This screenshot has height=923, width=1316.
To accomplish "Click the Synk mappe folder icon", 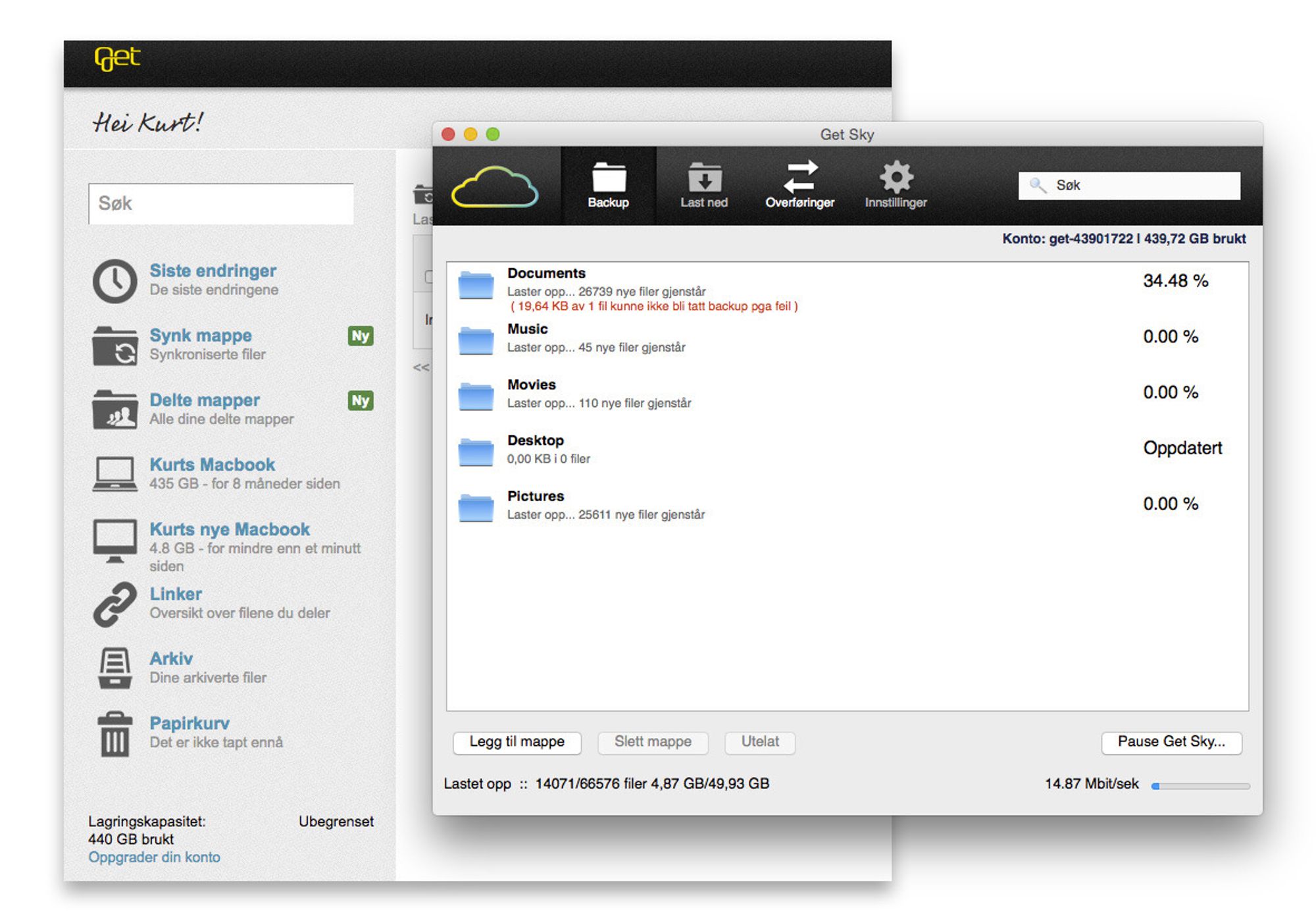I will click(115, 346).
